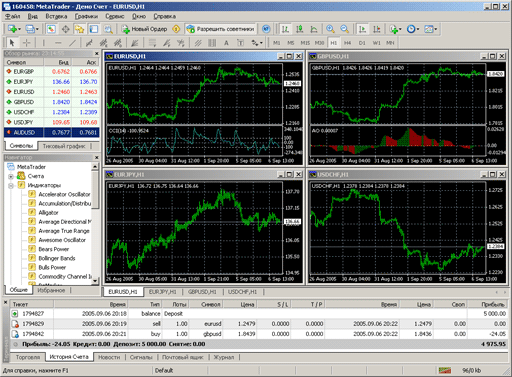
Task: Click the Новый Ордер button
Action: point(145,29)
